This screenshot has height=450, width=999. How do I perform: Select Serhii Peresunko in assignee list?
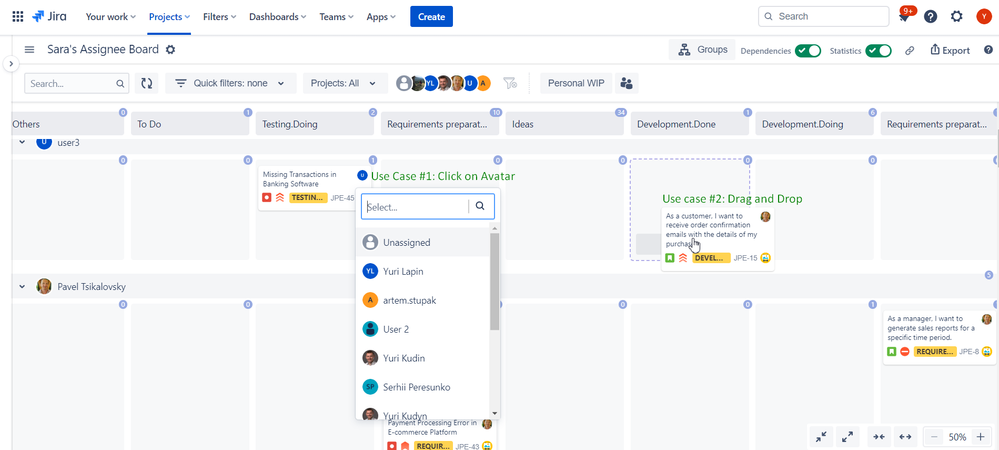coord(422,386)
